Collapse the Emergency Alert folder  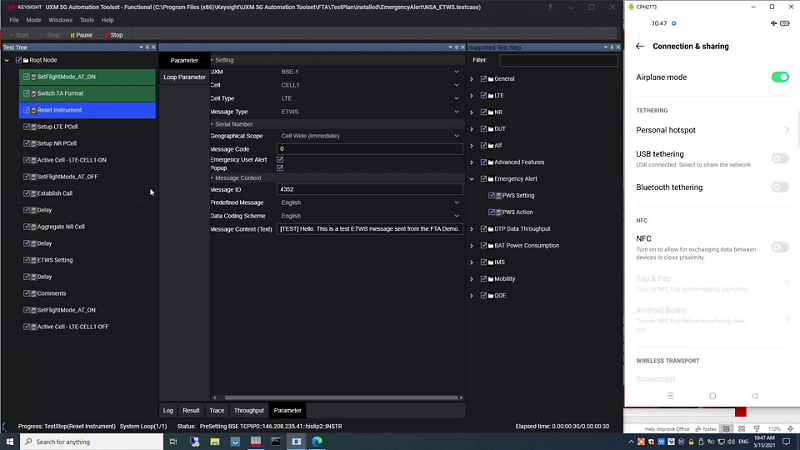coord(471,179)
